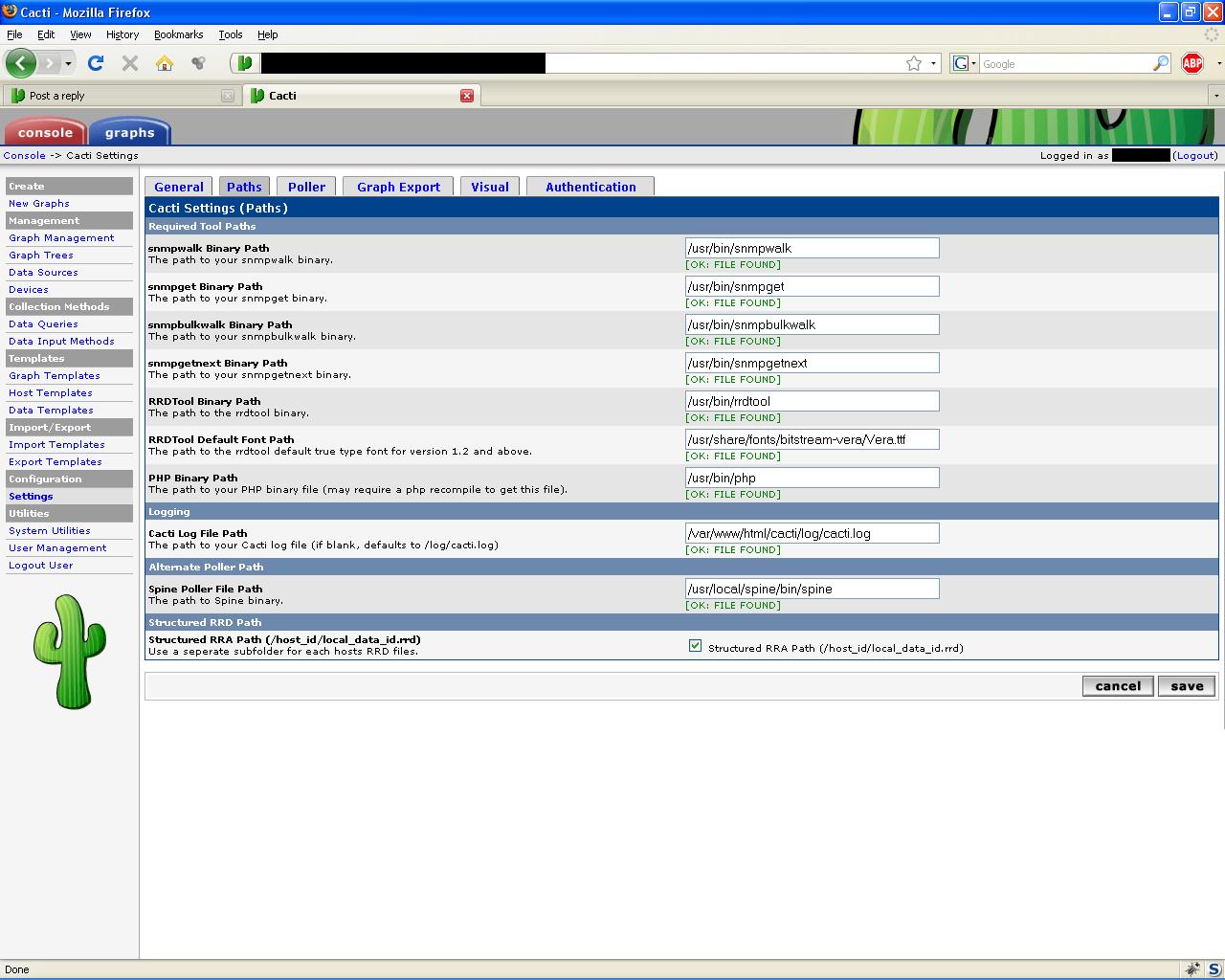Image resolution: width=1225 pixels, height=980 pixels.
Task: Open User Management in the sidebar
Action: click(x=57, y=547)
